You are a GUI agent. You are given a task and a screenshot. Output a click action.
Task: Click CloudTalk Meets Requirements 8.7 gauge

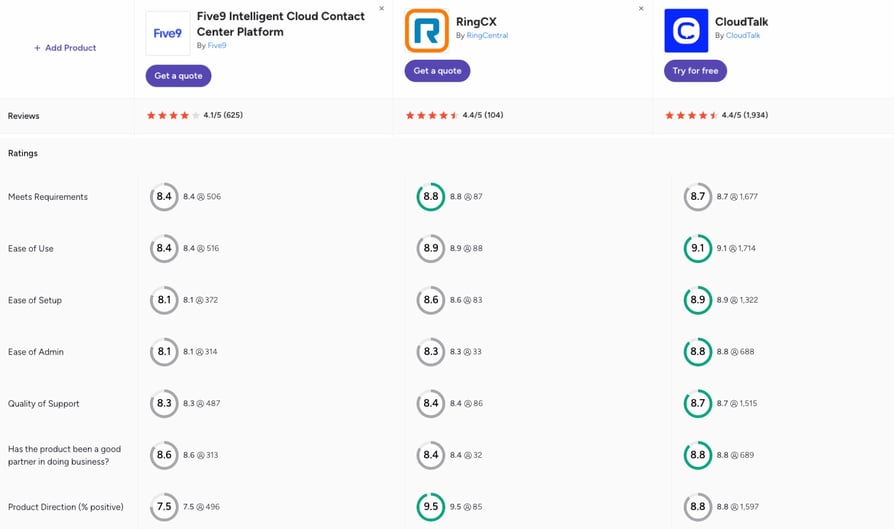point(698,197)
